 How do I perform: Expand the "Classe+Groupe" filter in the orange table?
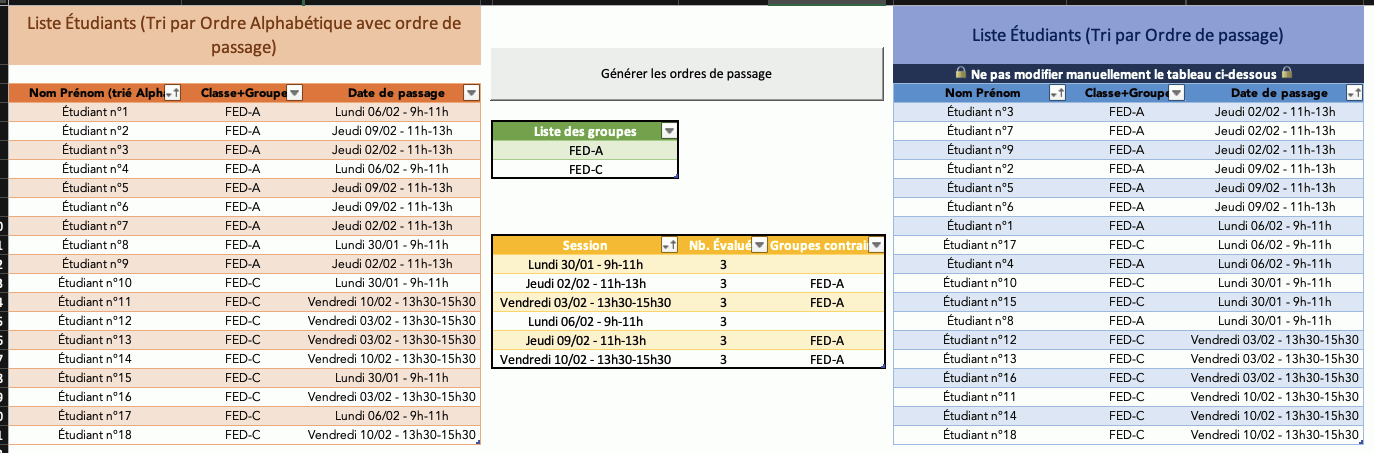pyautogui.click(x=294, y=92)
